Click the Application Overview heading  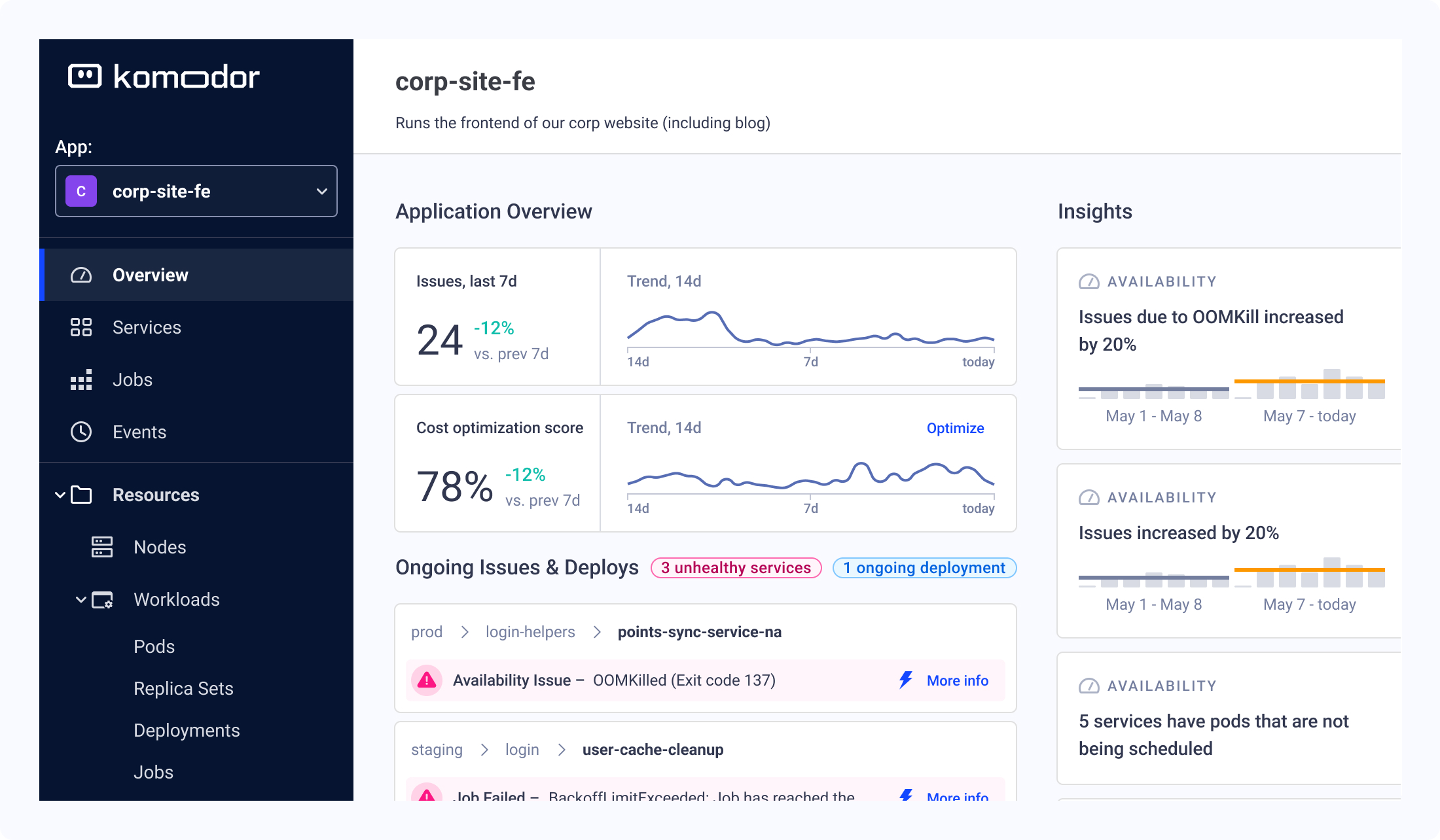tap(494, 211)
